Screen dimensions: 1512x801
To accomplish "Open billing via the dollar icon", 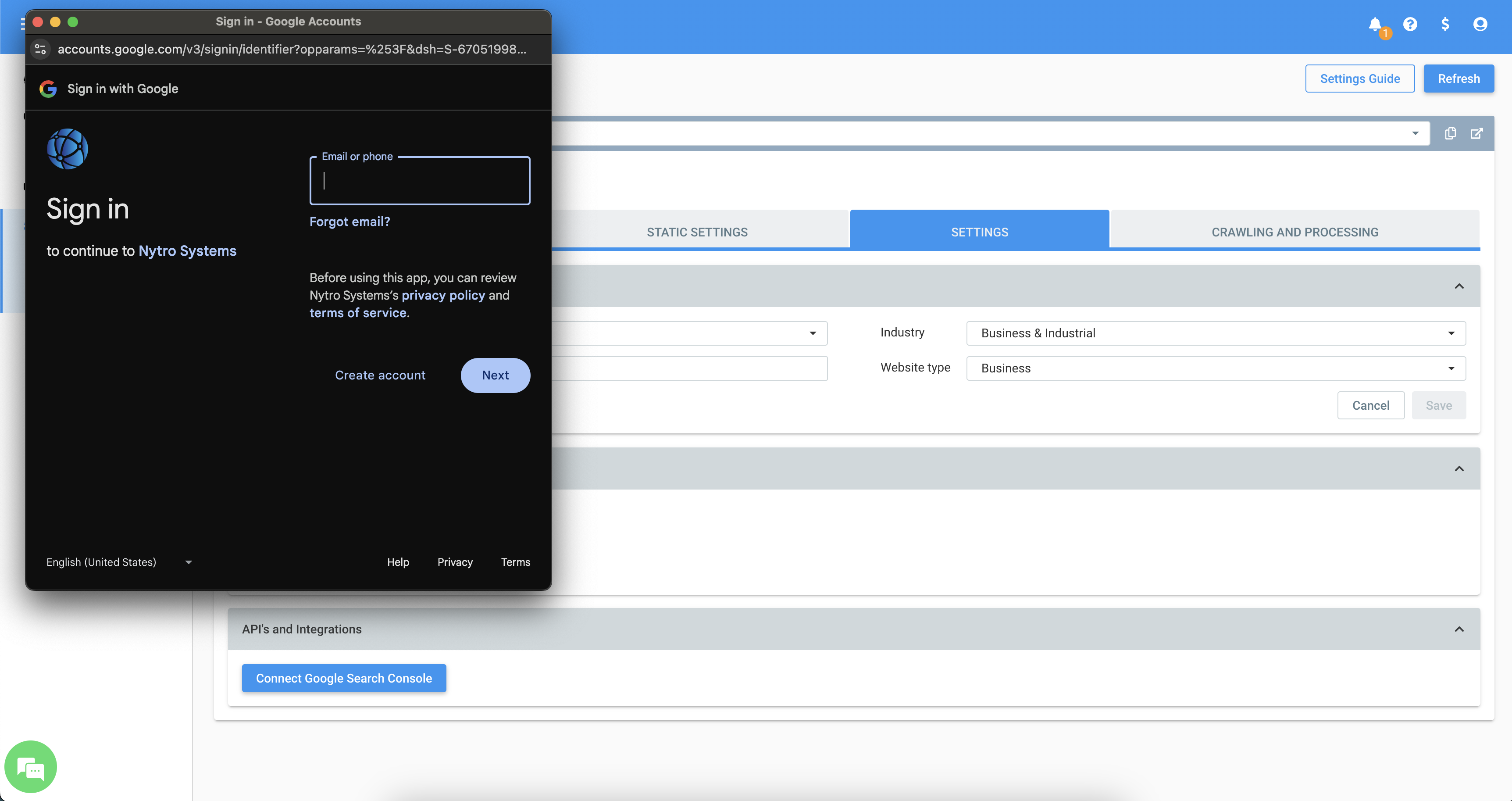I will 1445,24.
